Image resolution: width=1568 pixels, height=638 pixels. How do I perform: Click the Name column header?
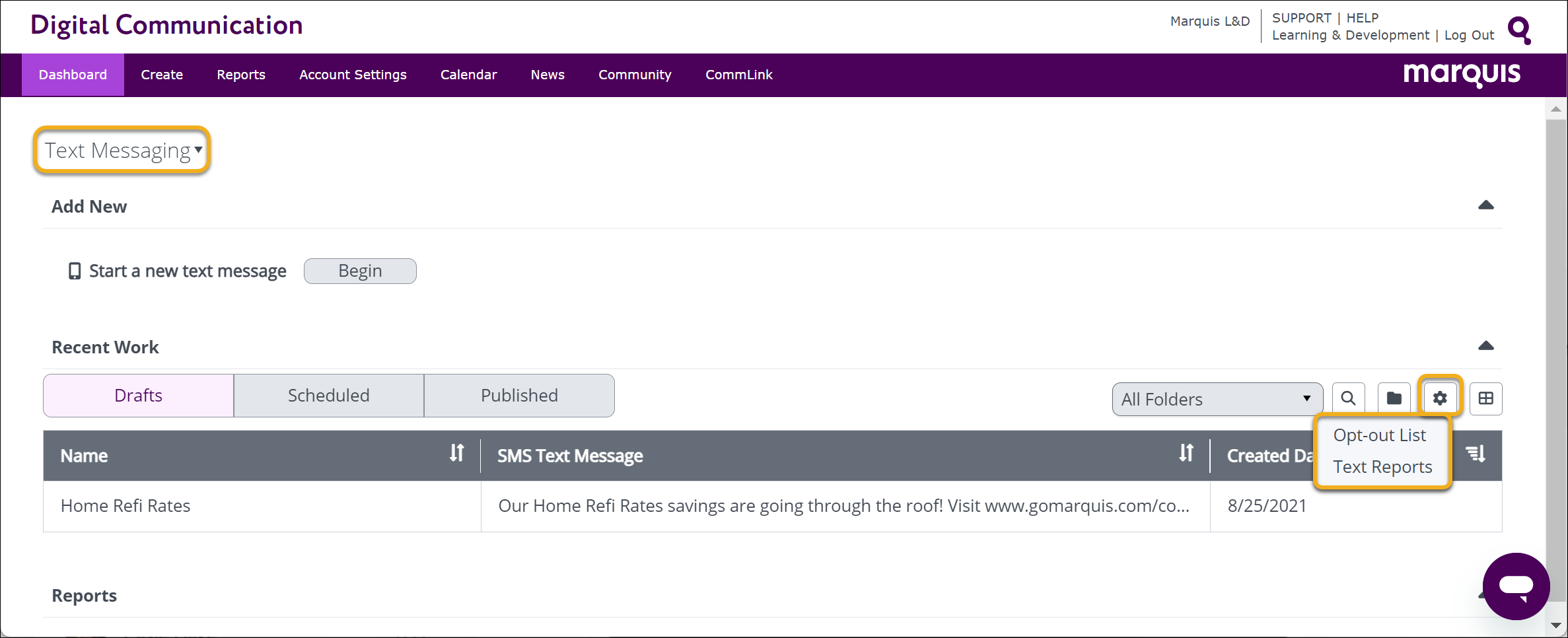[x=84, y=456]
